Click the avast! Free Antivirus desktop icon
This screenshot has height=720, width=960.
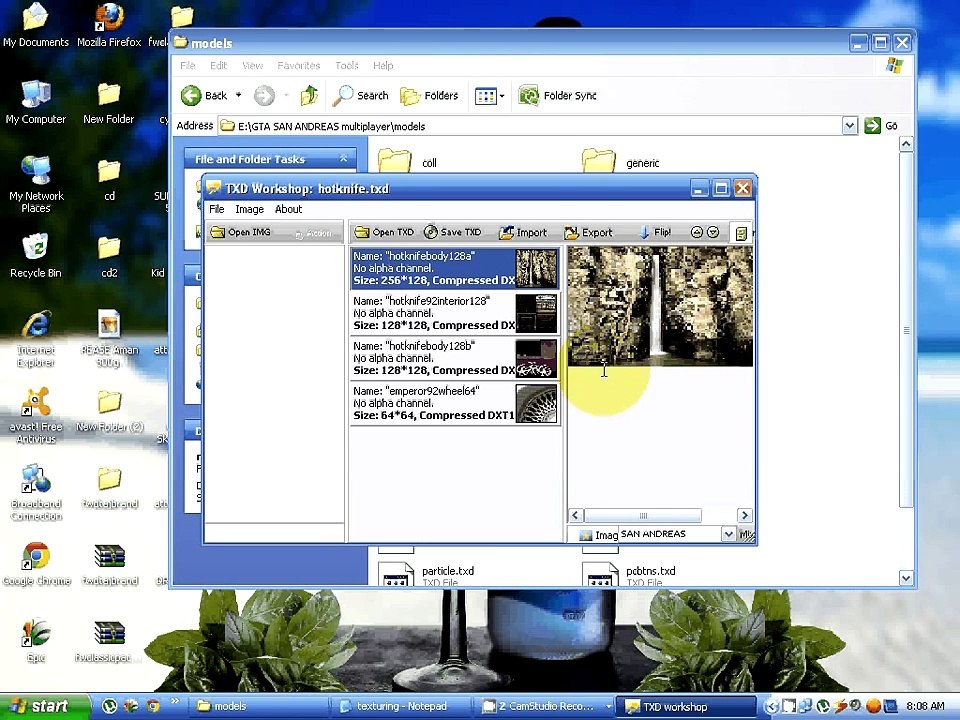36,415
